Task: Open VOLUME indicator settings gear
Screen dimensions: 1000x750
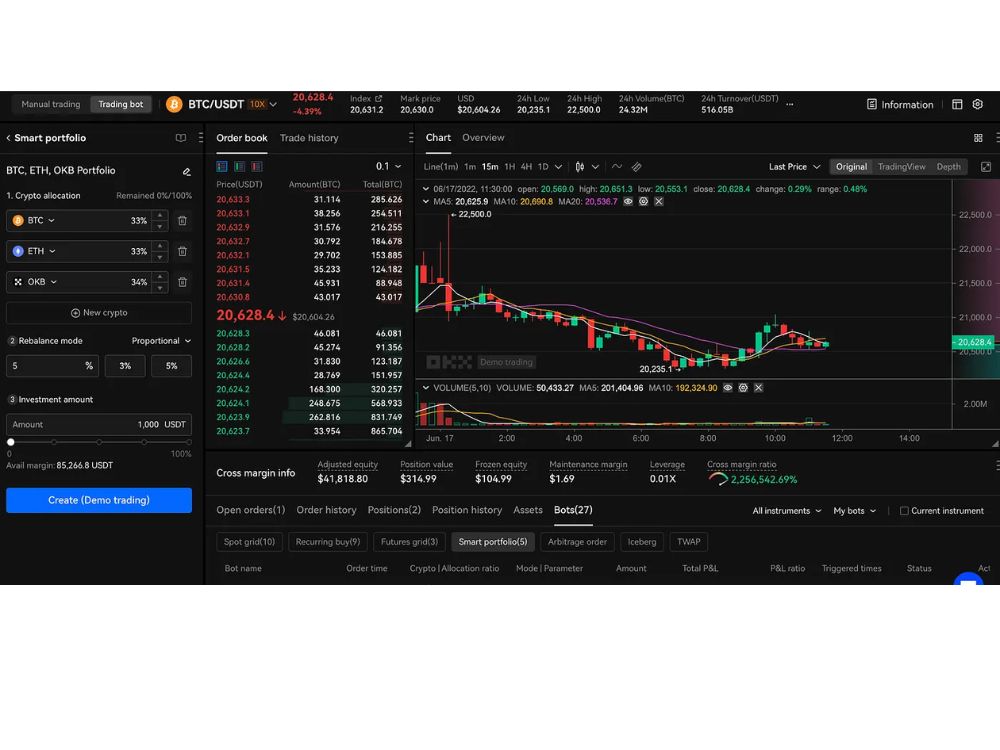Action: pos(743,388)
